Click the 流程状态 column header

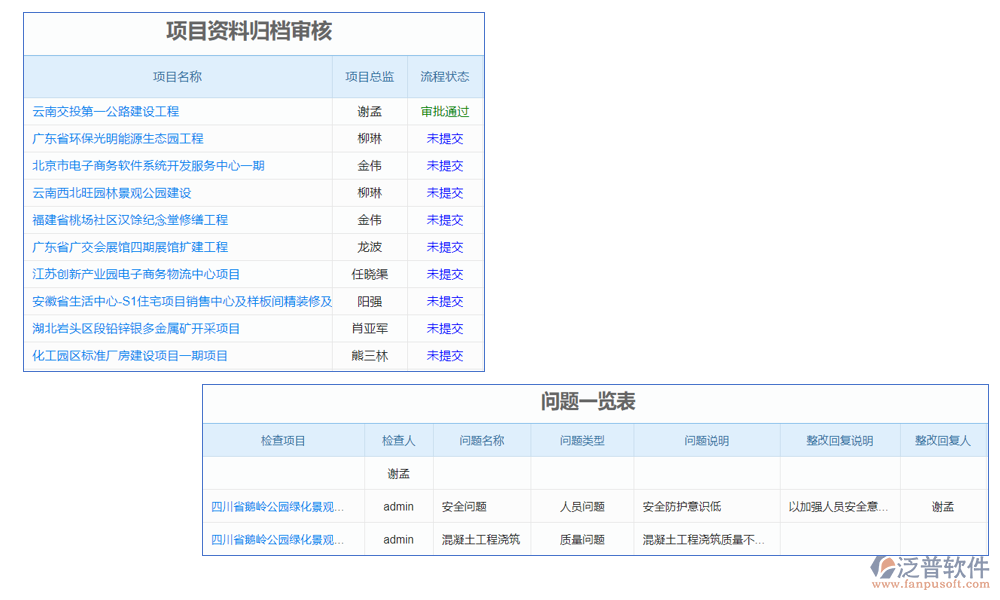click(x=444, y=75)
